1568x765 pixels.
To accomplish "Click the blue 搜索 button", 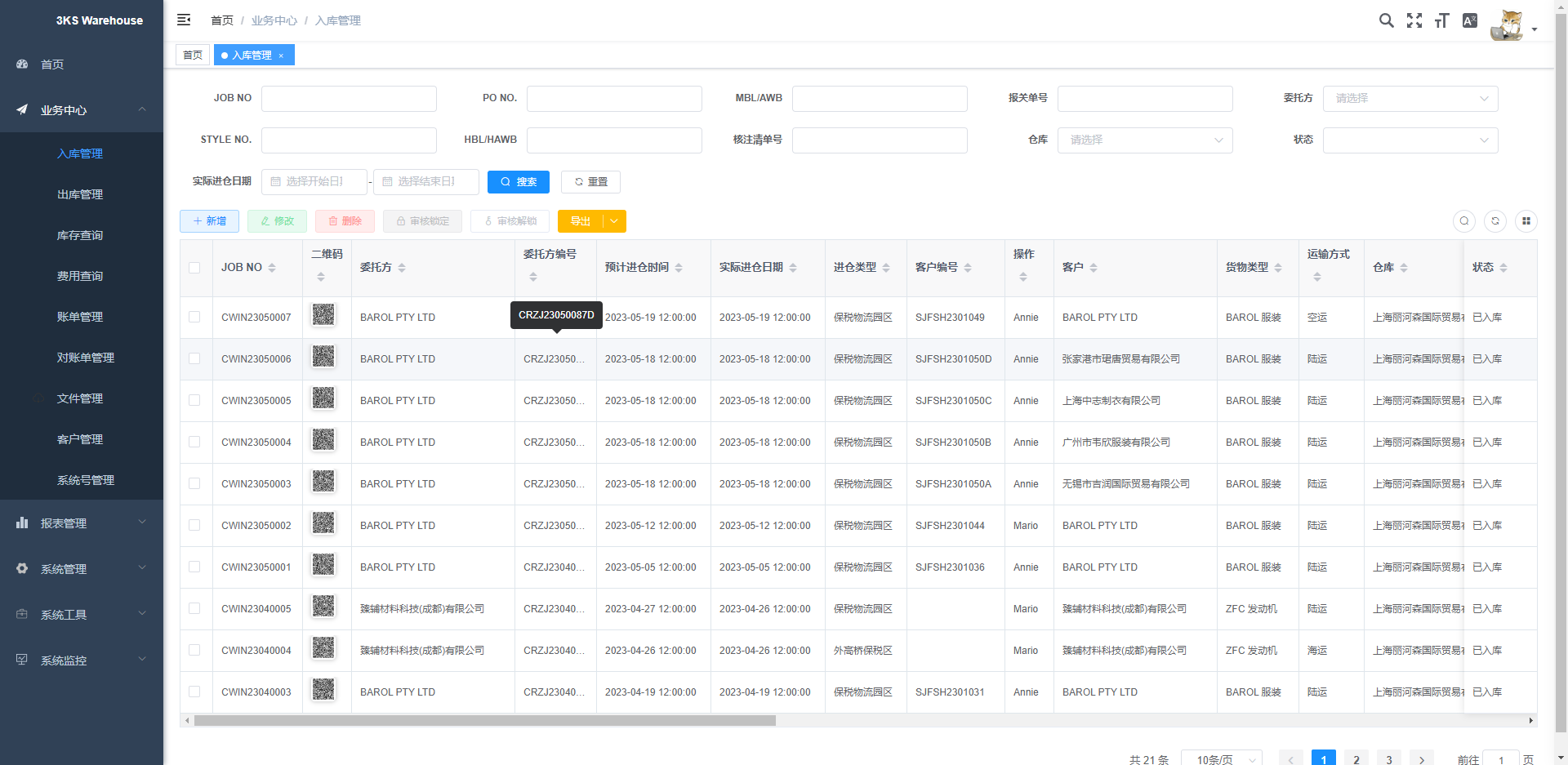I will (x=519, y=182).
